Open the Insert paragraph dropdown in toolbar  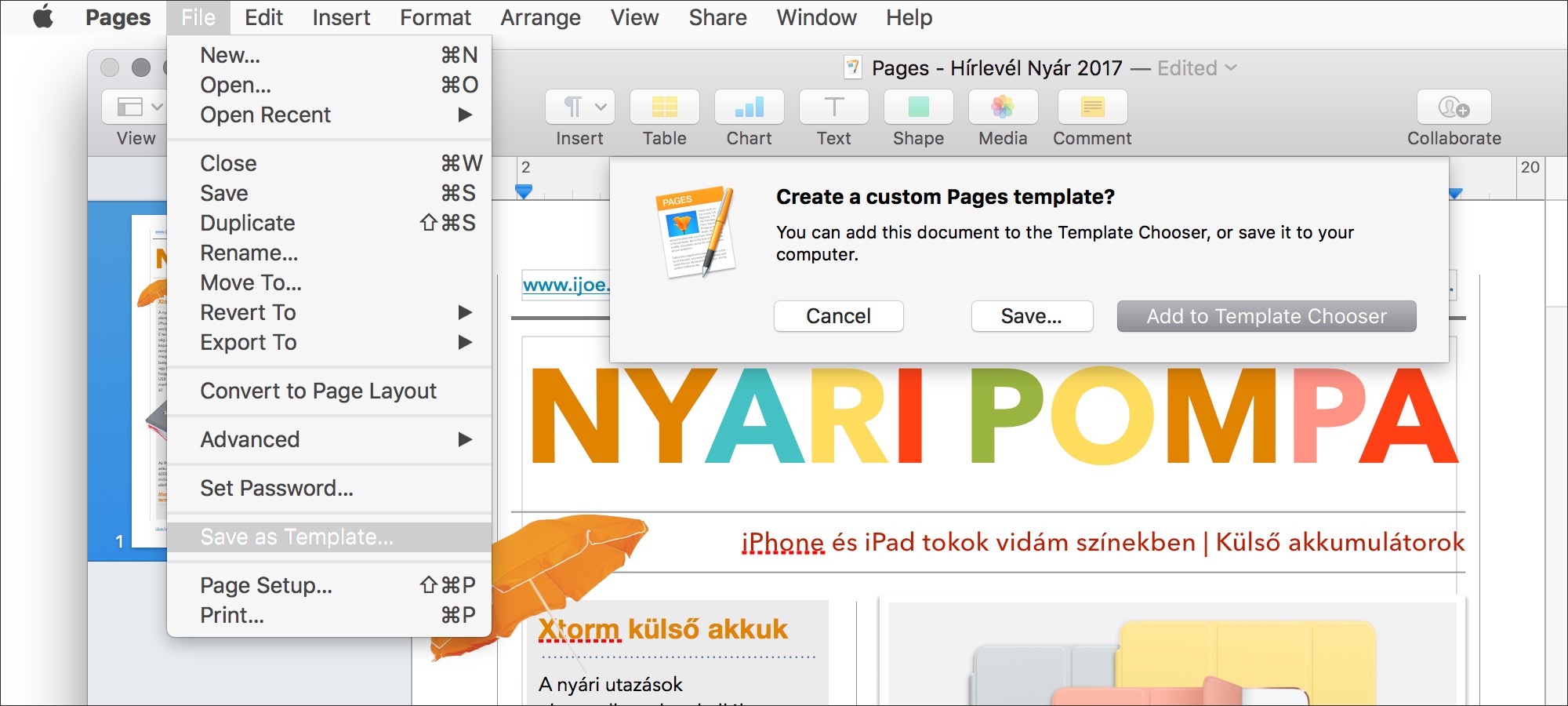(580, 107)
